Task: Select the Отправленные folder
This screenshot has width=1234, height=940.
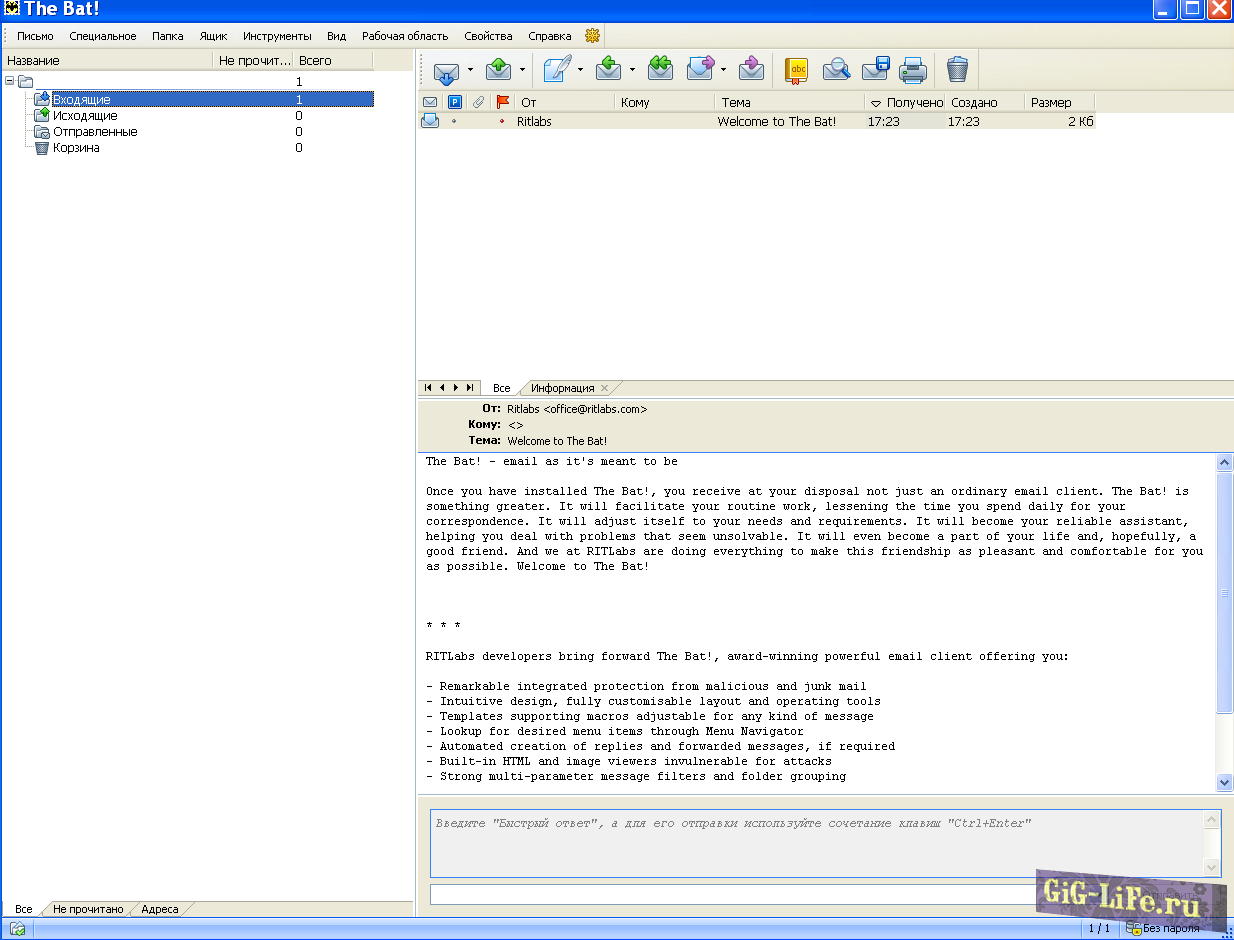Action: click(95, 132)
